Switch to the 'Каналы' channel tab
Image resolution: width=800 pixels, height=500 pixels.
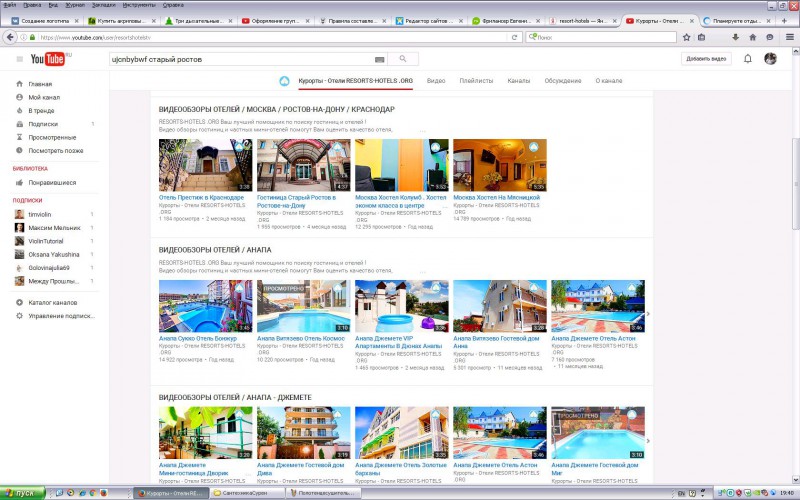tap(518, 81)
